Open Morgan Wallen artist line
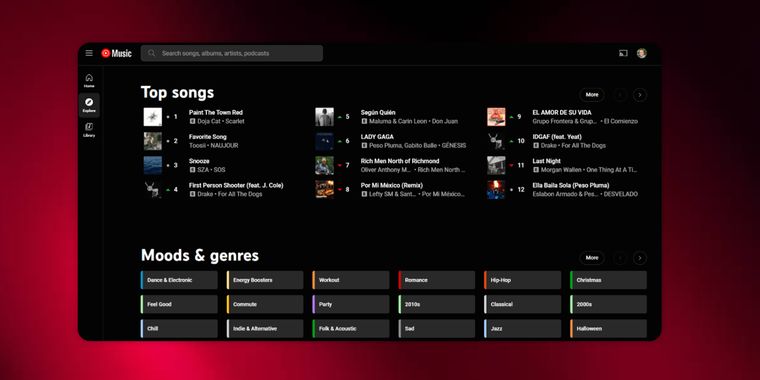This screenshot has width=760, height=380. tap(585, 170)
